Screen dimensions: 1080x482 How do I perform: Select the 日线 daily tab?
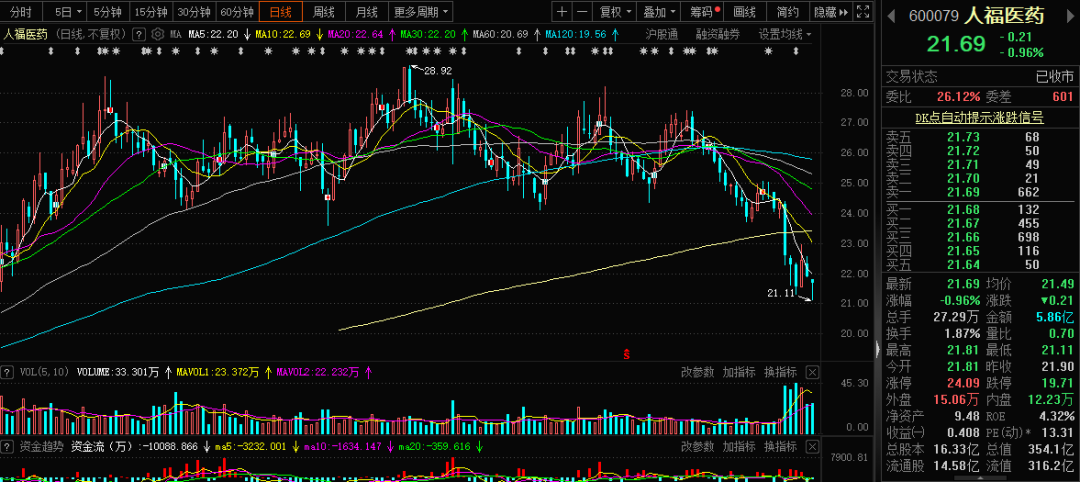click(x=281, y=12)
